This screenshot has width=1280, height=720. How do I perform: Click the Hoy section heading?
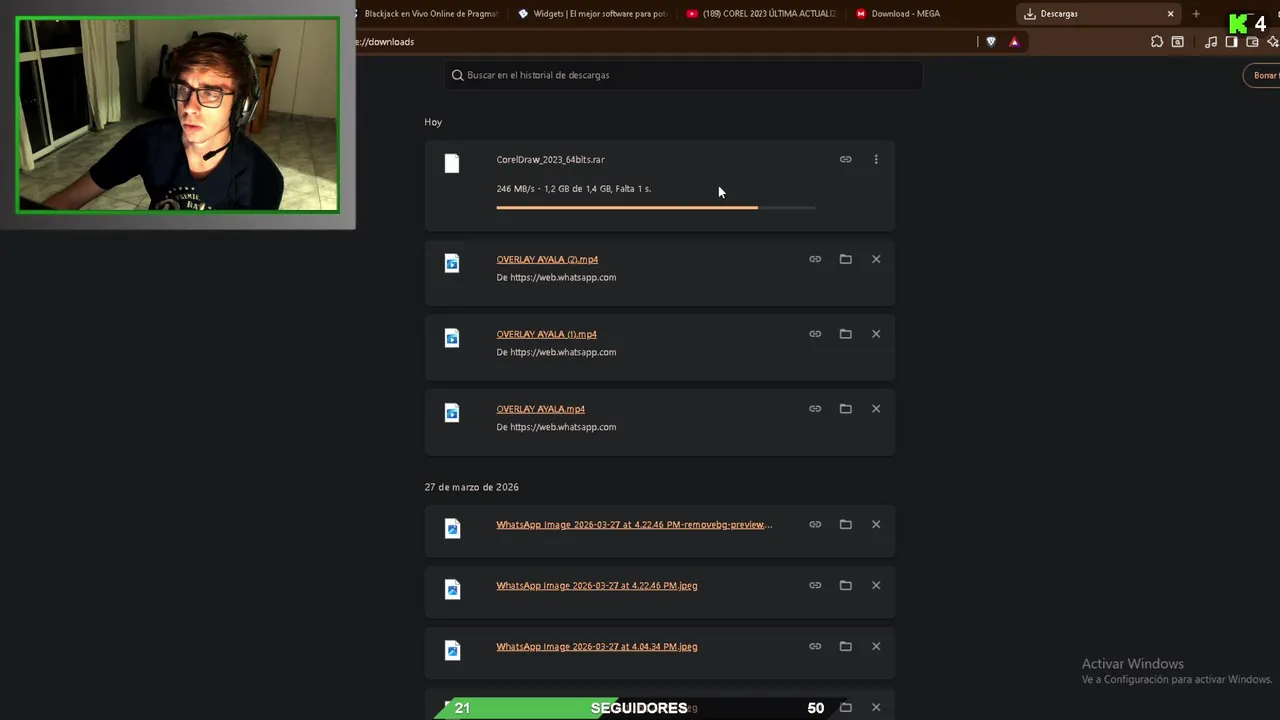tap(433, 122)
